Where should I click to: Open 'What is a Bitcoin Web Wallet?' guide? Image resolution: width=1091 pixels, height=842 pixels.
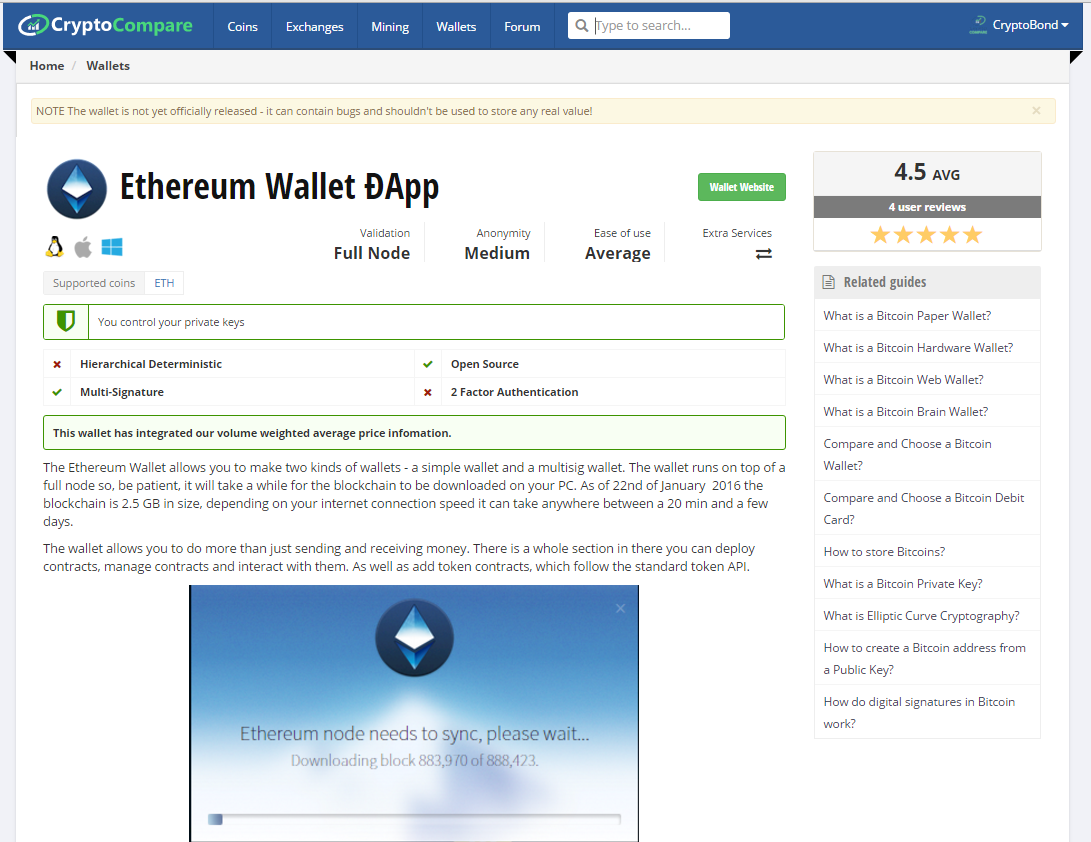click(x=903, y=380)
